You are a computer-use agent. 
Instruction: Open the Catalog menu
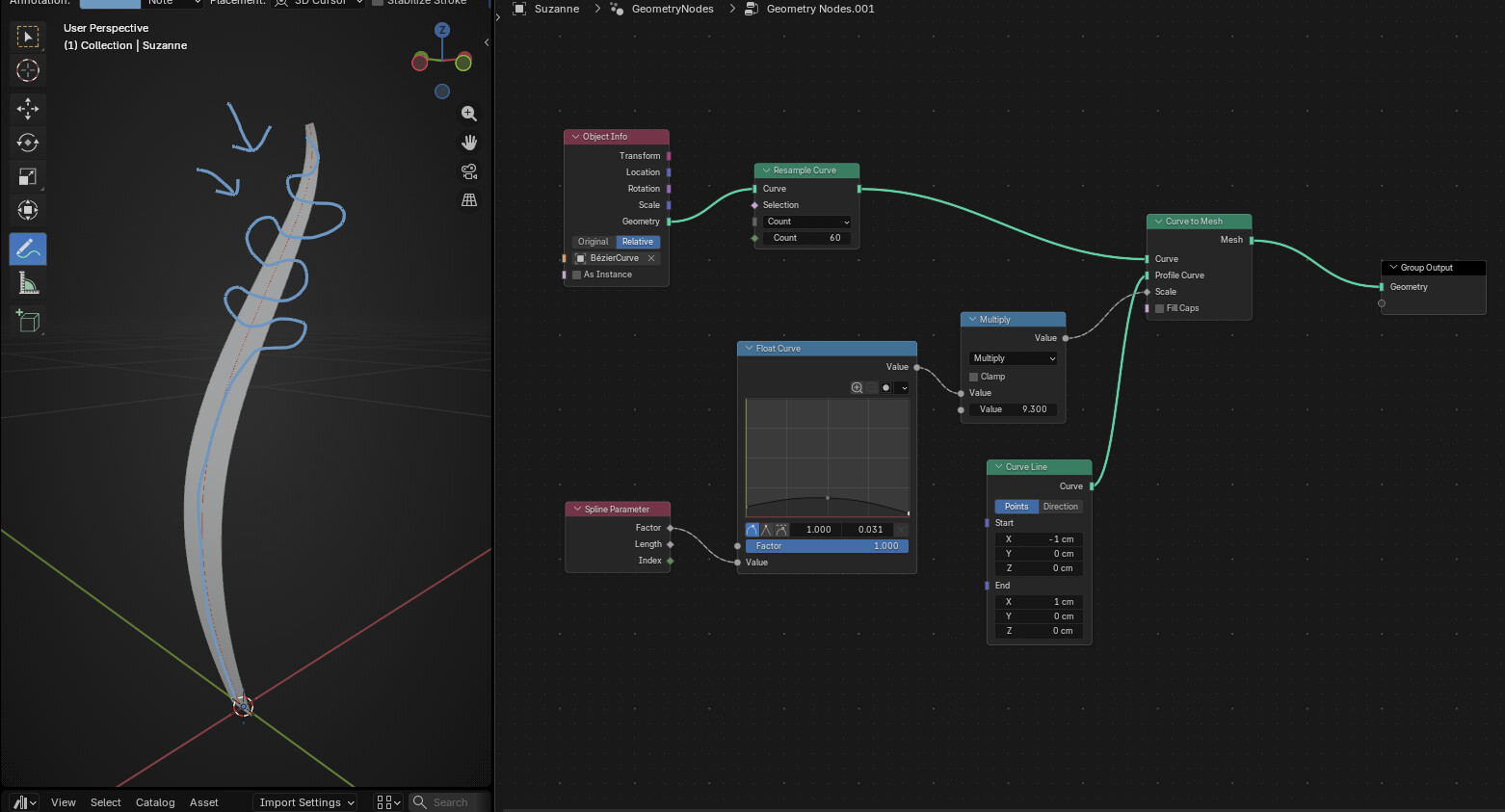coord(155,802)
